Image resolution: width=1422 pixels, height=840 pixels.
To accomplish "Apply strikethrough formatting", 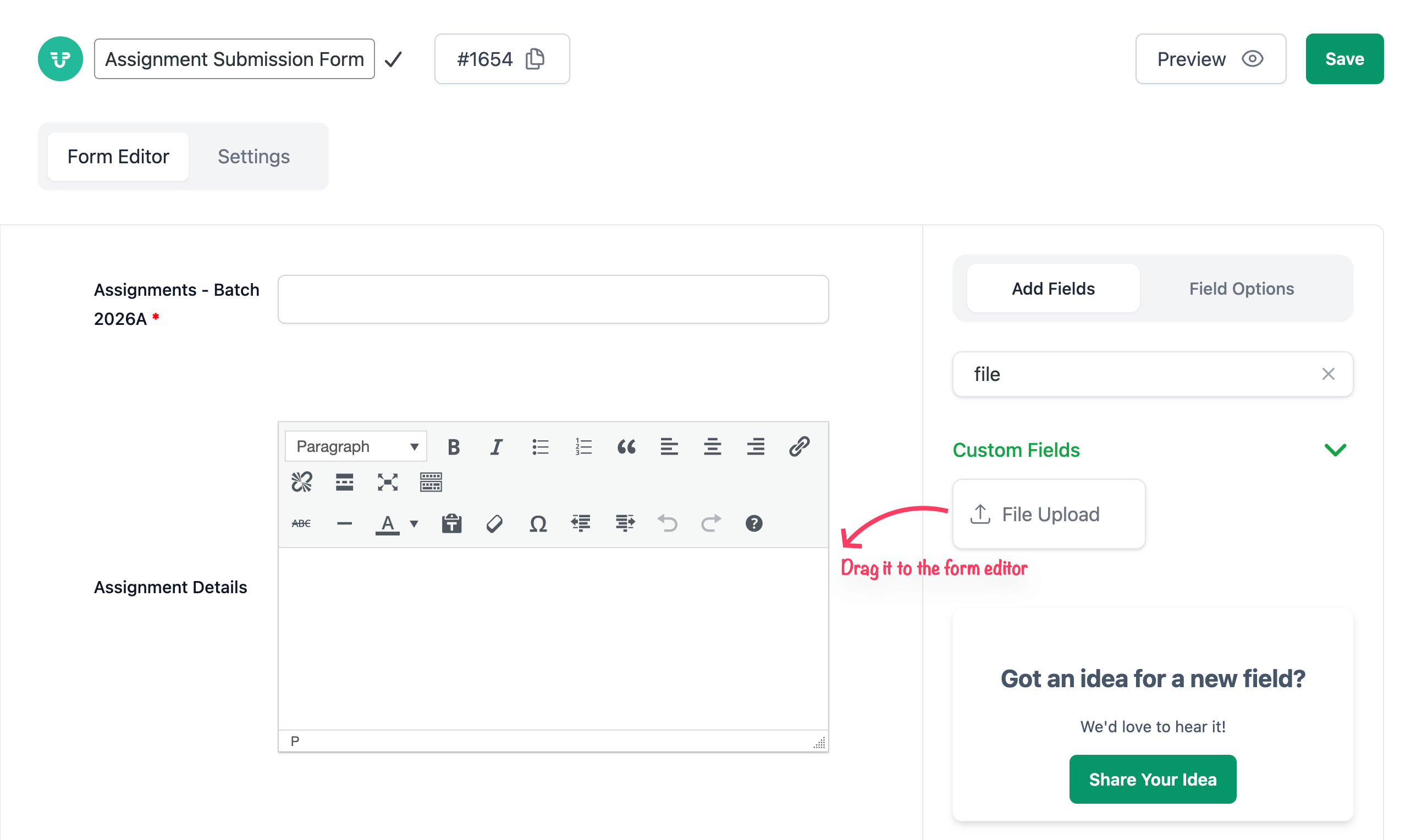I will pyautogui.click(x=301, y=523).
